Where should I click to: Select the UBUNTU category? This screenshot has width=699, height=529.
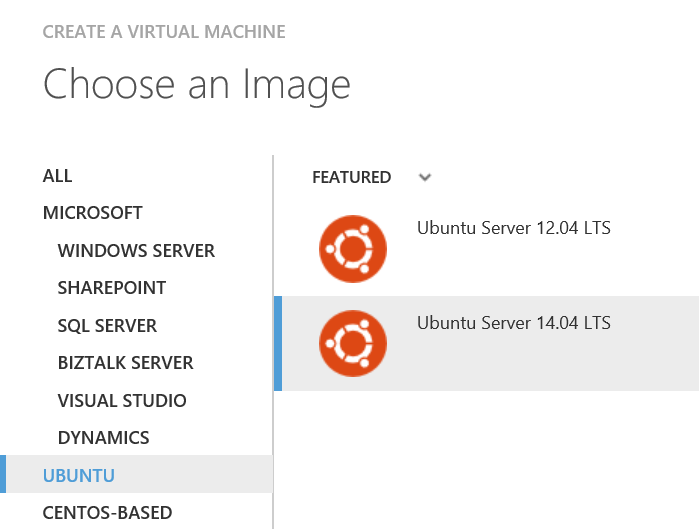point(136,474)
